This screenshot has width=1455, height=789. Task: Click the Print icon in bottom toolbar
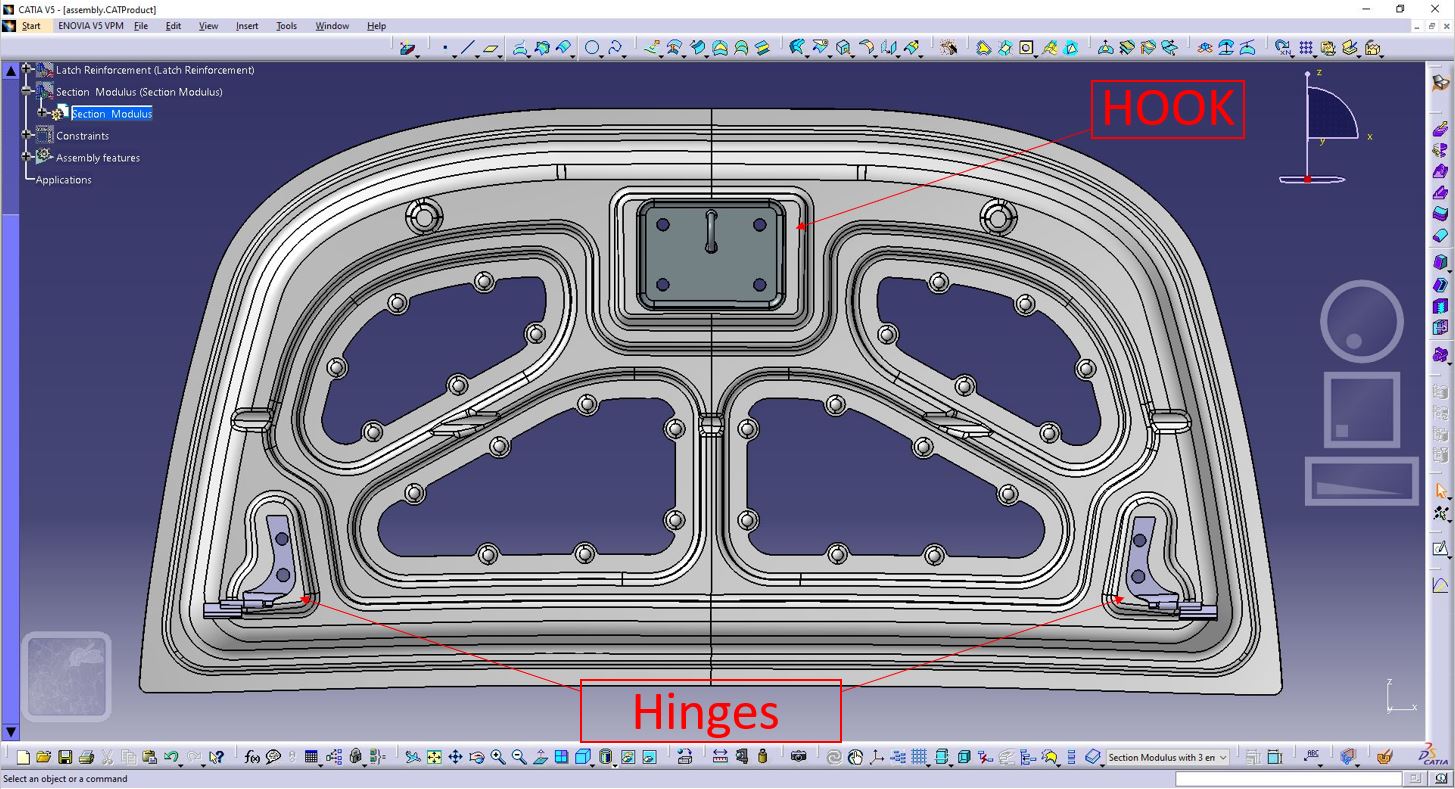86,758
